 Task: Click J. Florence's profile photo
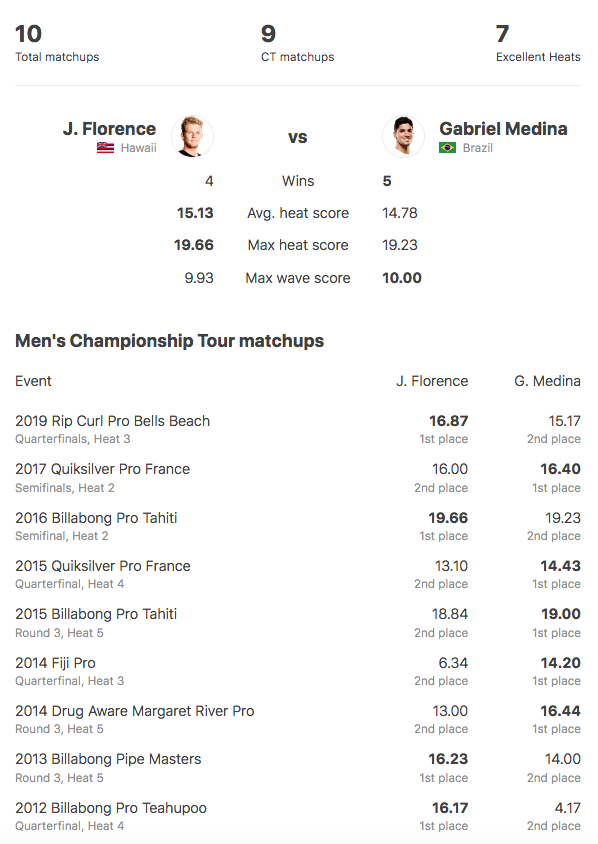[192, 137]
